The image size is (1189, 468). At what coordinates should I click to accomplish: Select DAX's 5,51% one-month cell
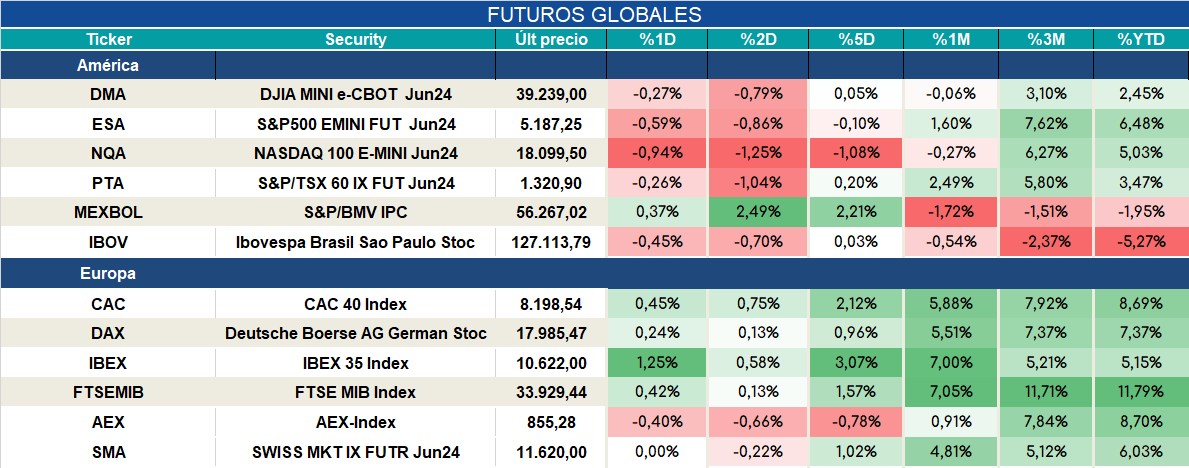tap(951, 334)
